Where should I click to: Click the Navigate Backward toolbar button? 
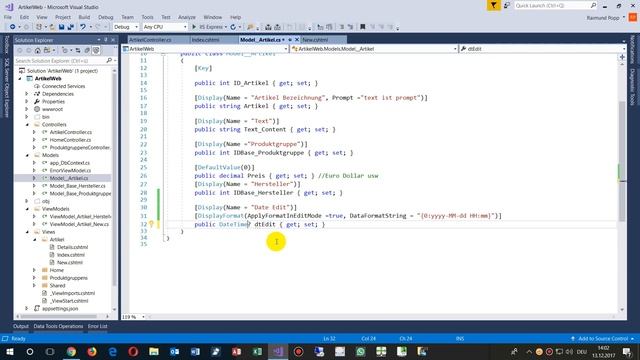click(x=13, y=27)
